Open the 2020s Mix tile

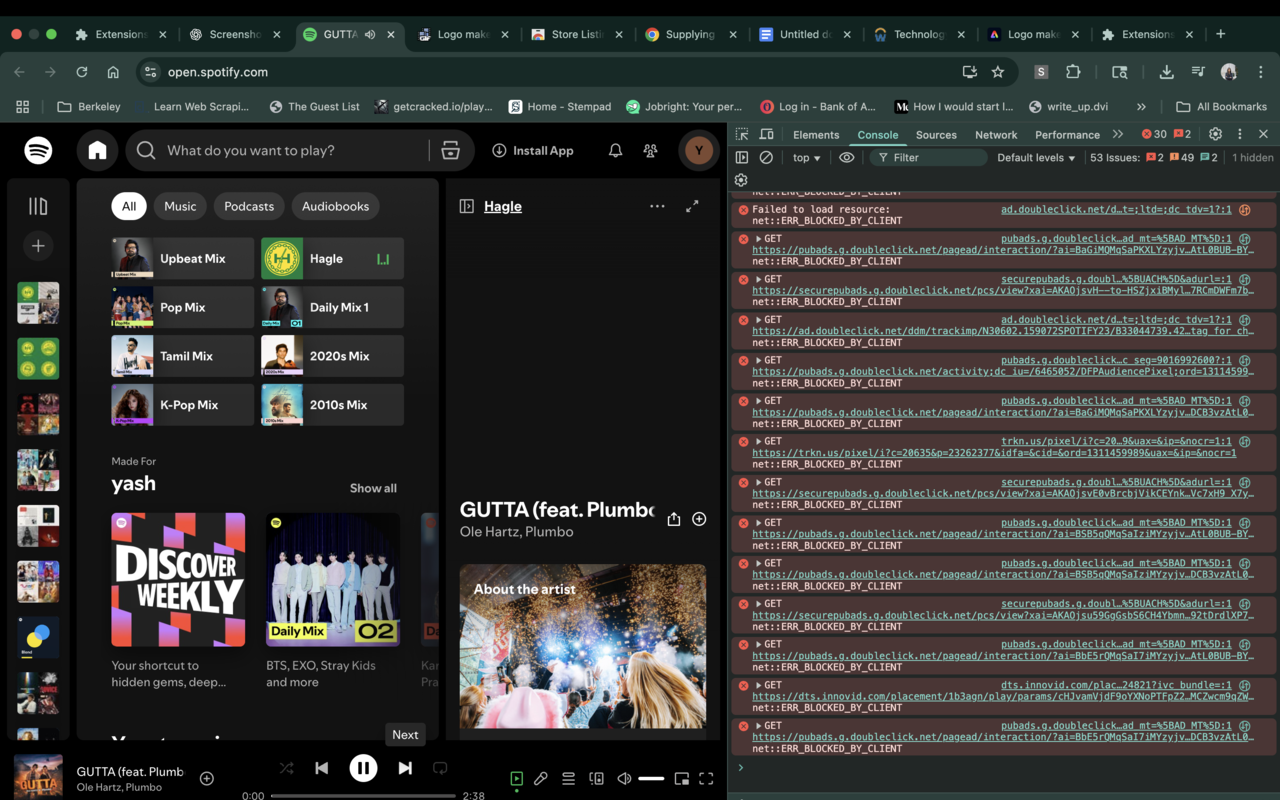click(x=332, y=356)
